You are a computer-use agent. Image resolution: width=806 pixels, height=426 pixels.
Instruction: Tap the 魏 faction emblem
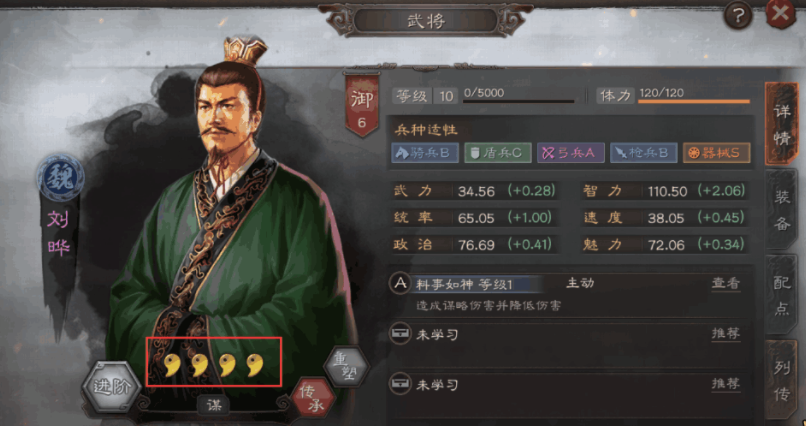[x=61, y=178]
